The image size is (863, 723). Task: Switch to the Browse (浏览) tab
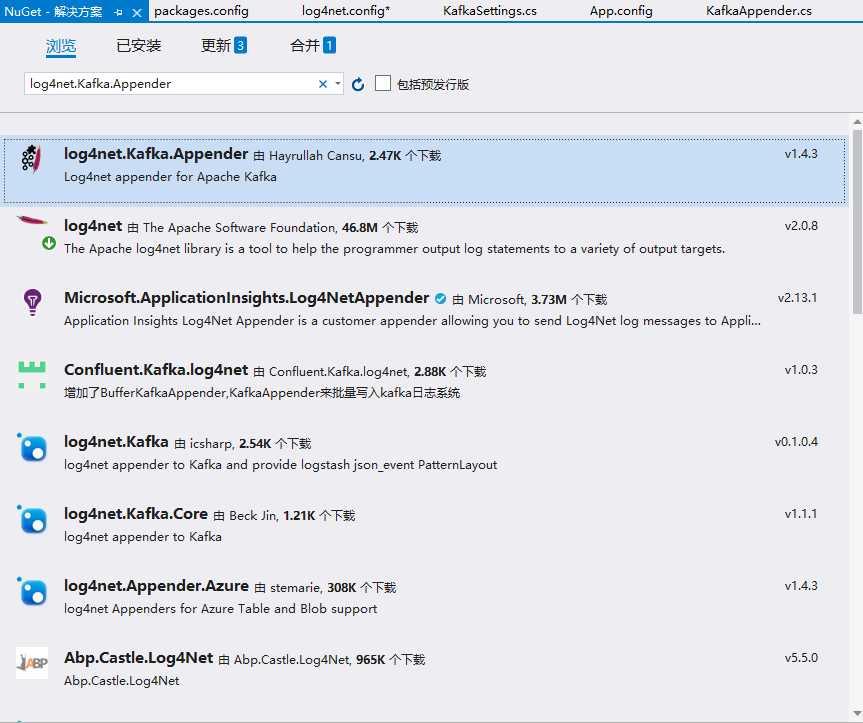click(61, 46)
